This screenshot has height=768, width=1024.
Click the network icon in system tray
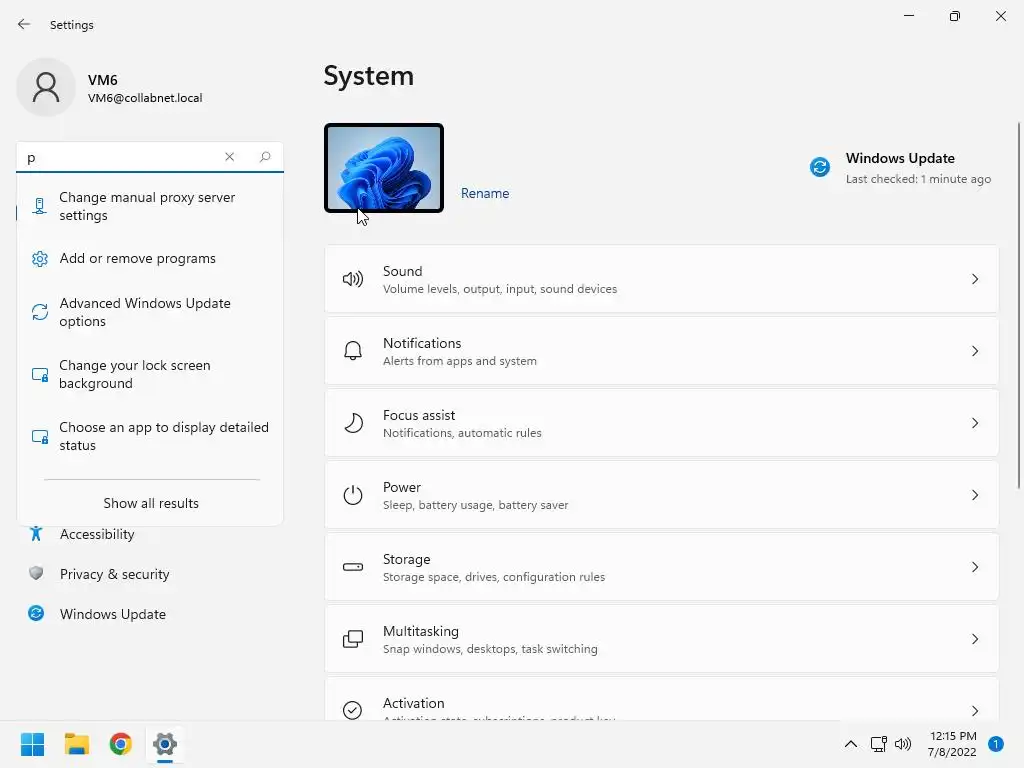[878, 744]
